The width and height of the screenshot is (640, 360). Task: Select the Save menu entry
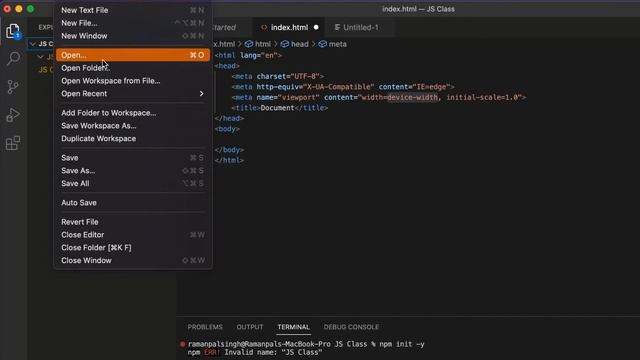coord(133,158)
